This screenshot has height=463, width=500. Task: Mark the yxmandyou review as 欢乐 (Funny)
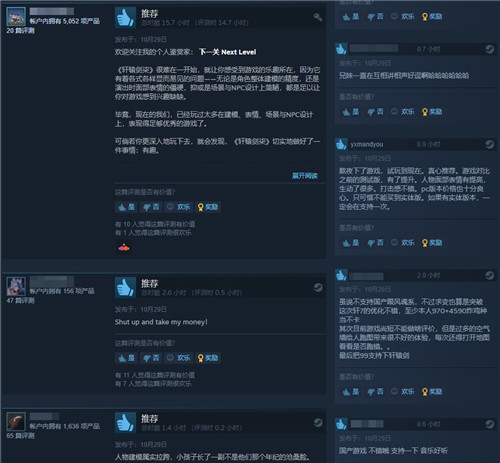(x=402, y=243)
